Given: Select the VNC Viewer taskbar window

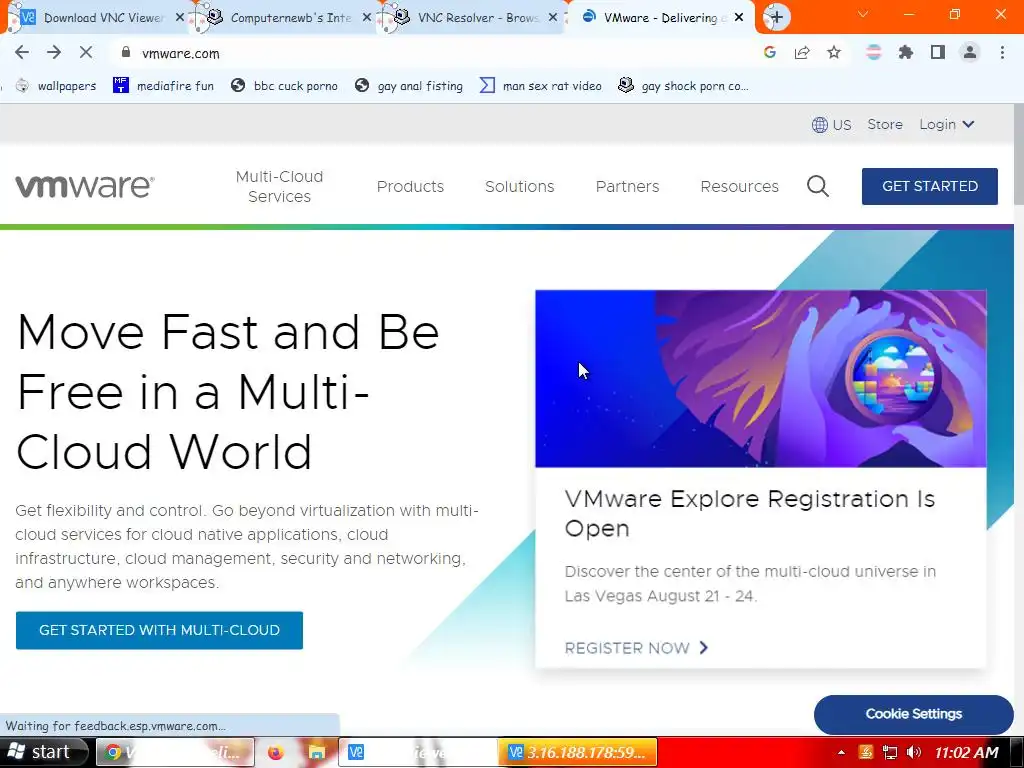Looking at the screenshot, I should point(418,752).
